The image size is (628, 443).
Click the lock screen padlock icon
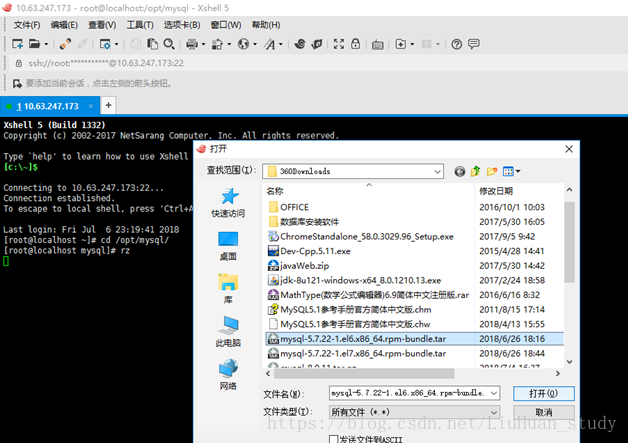(355, 44)
